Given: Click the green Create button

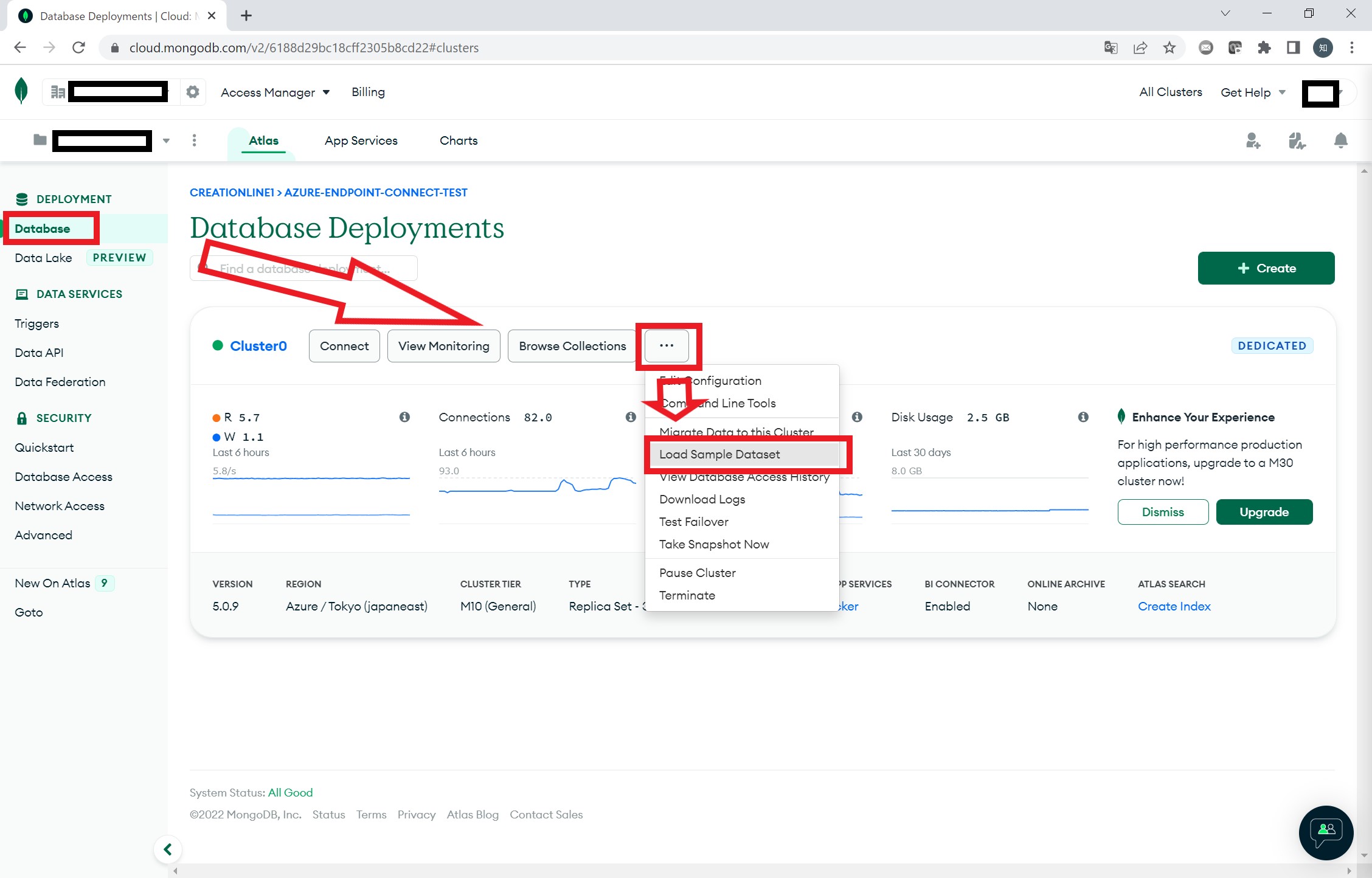Looking at the screenshot, I should [1266, 268].
